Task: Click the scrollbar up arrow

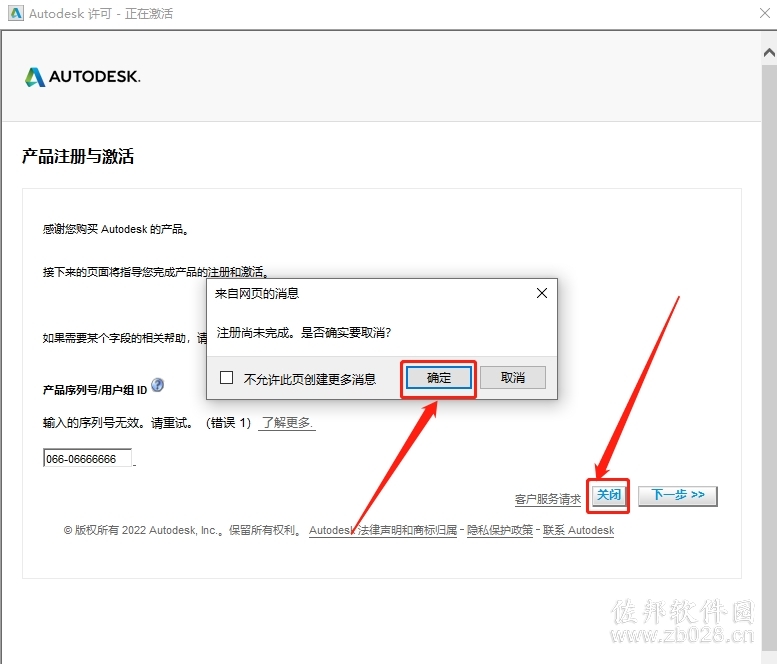Action: (769, 52)
